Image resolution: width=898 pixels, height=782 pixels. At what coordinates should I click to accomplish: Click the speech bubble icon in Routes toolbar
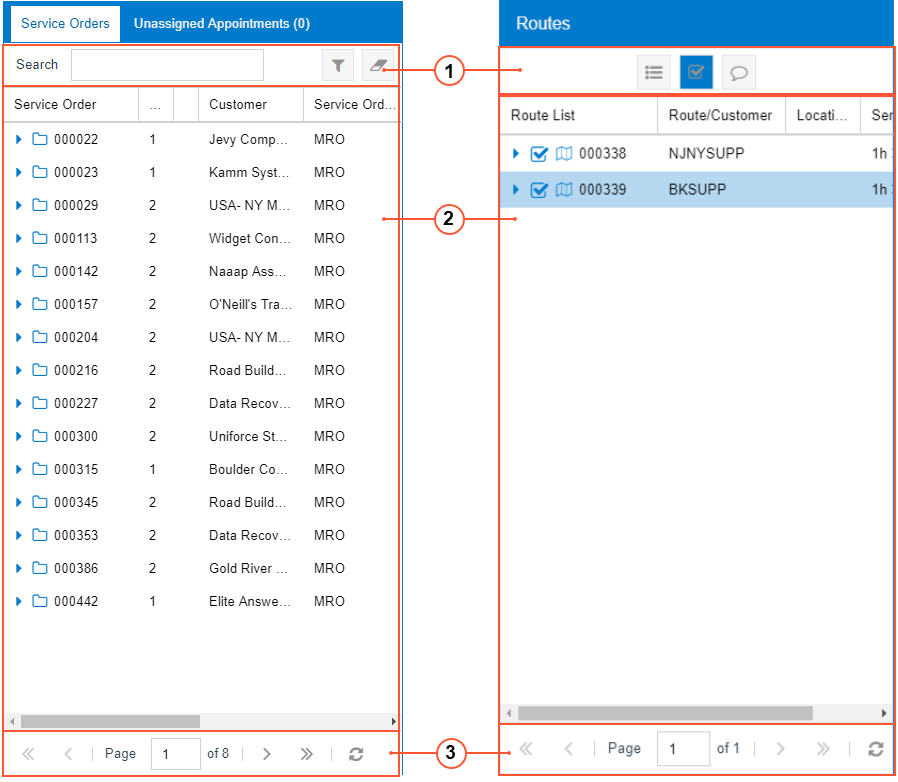(x=738, y=72)
